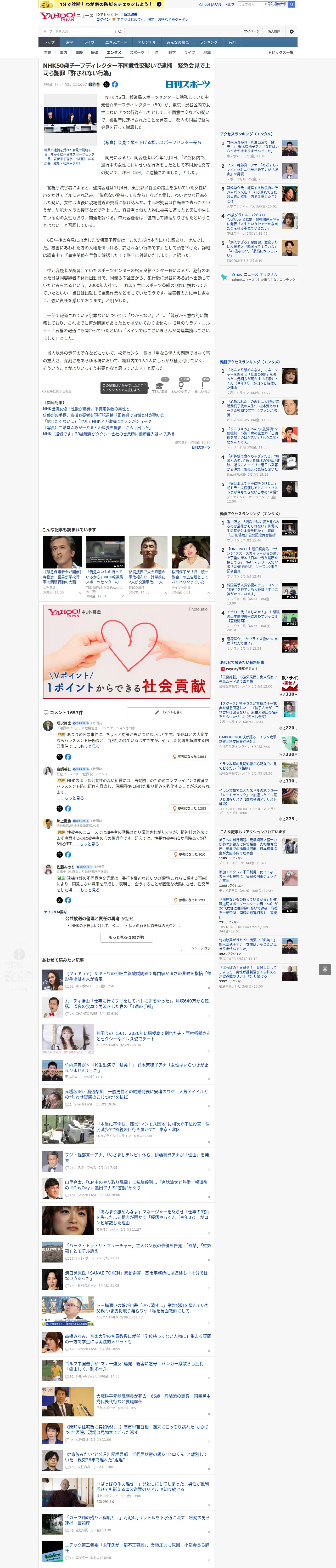This screenshot has height=1568, width=336.
Task: Open settings via the gear icon
Action: click(x=292, y=32)
